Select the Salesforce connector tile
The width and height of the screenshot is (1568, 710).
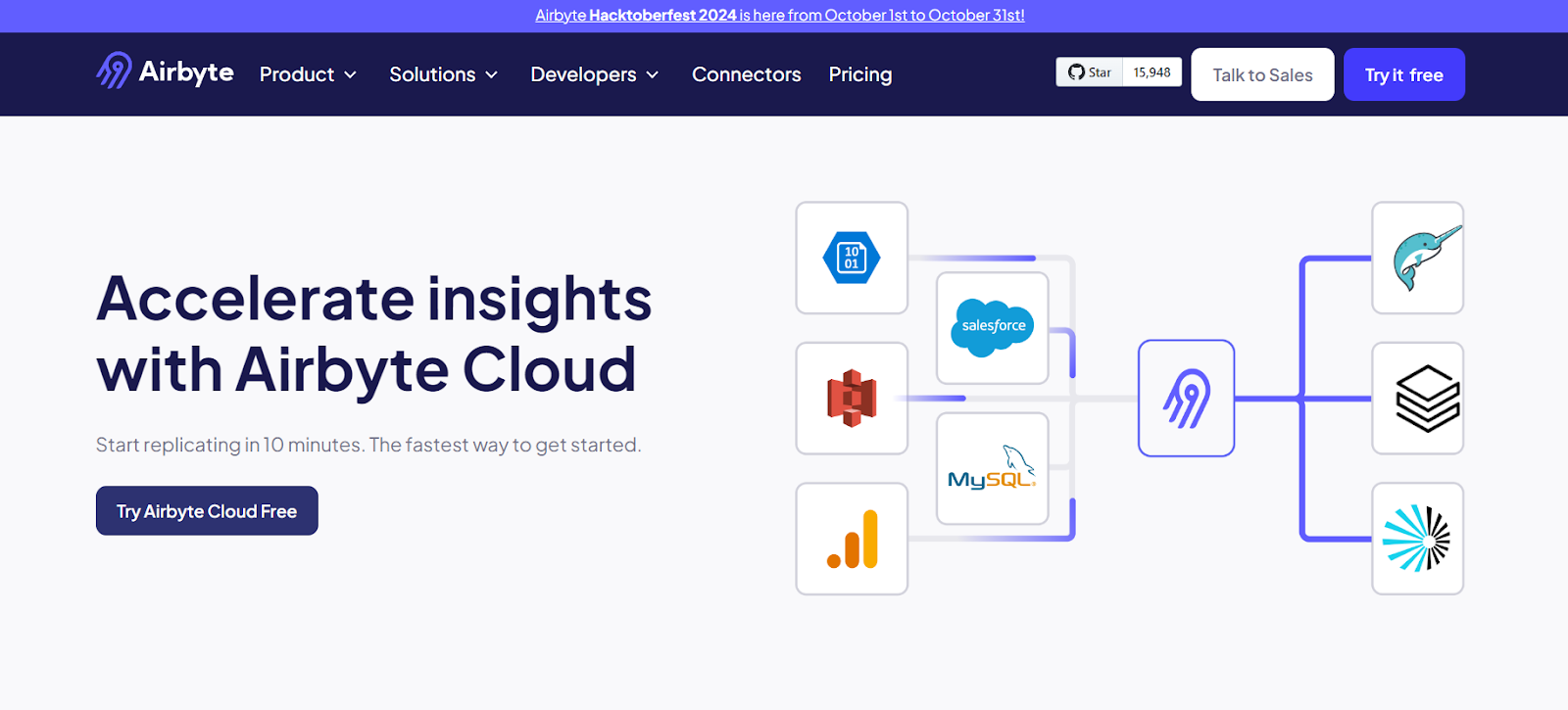point(993,328)
